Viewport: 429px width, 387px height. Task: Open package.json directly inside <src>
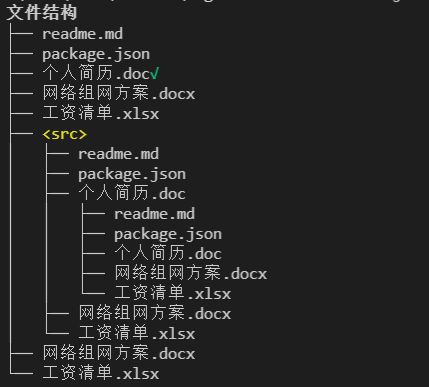pos(132,174)
